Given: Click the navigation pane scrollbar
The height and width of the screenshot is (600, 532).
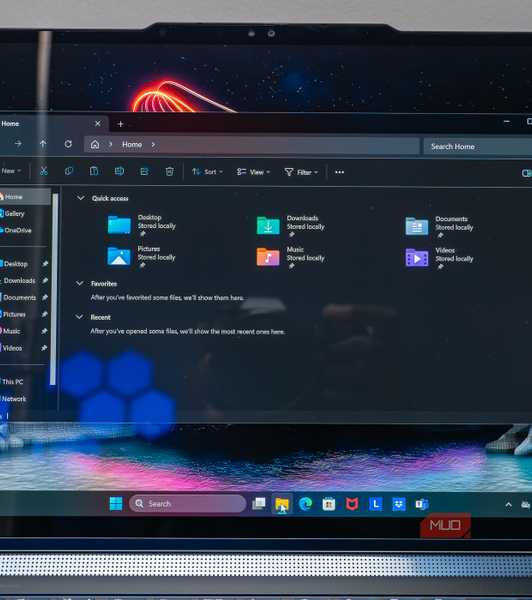Looking at the screenshot, I should click(x=54, y=289).
